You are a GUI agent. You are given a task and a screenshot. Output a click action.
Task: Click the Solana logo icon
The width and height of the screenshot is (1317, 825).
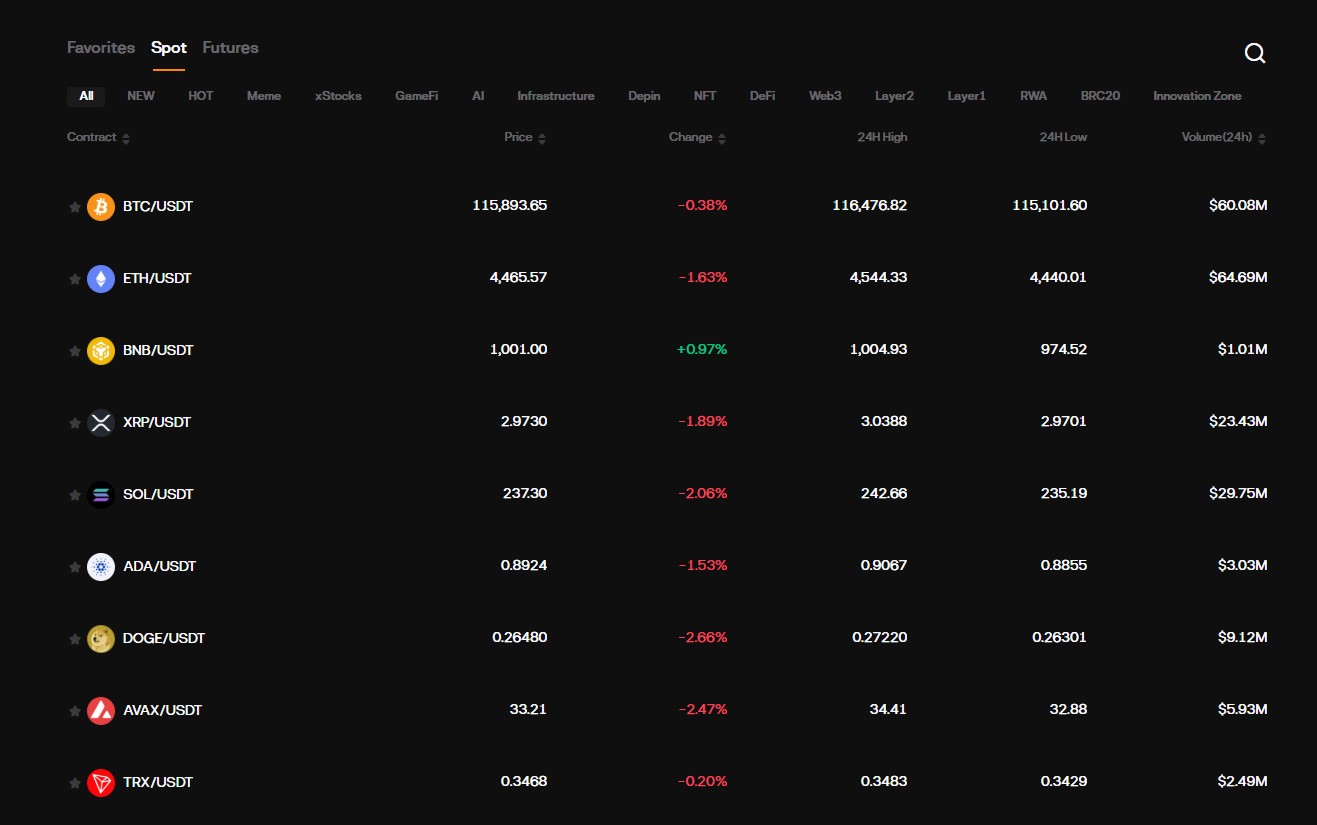(100, 494)
